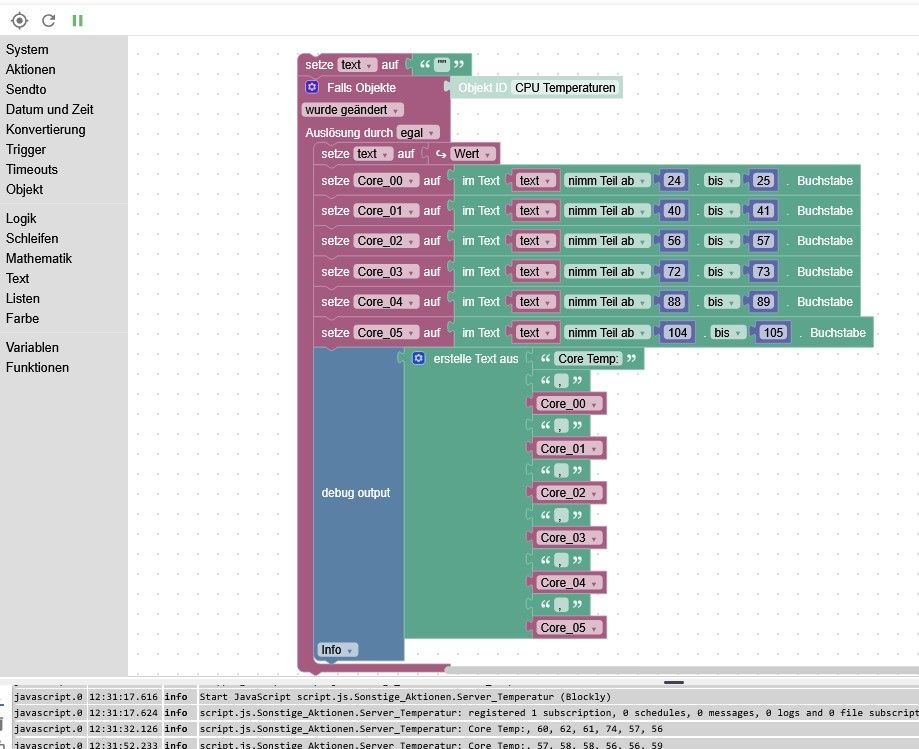The width and height of the screenshot is (919, 749).
Task: Open gear settings on Falls Objekte block
Action: (312, 87)
